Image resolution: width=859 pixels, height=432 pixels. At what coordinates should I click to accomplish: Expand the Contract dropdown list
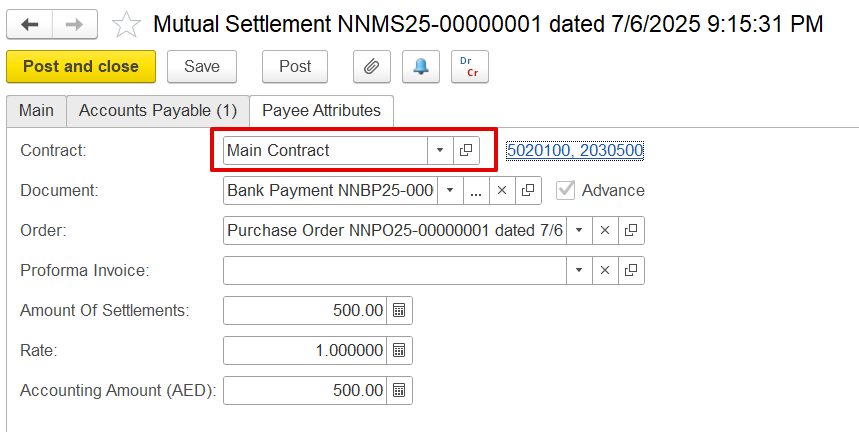tap(440, 150)
